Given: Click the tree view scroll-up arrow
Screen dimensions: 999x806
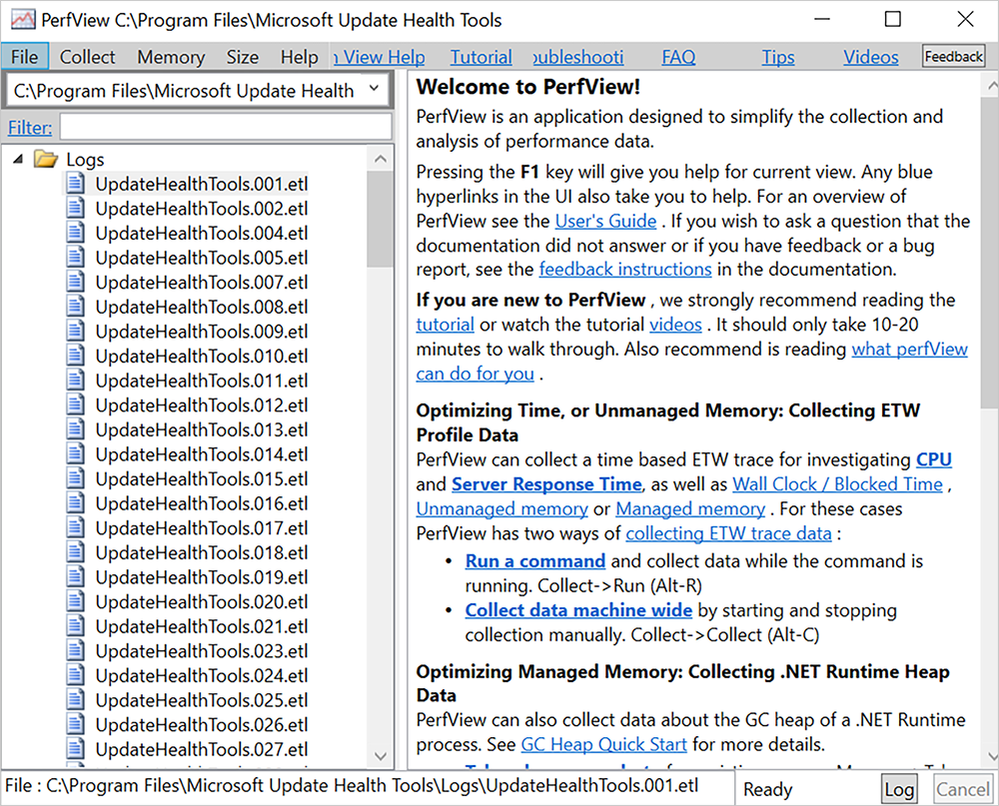Looking at the screenshot, I should click(x=380, y=159).
